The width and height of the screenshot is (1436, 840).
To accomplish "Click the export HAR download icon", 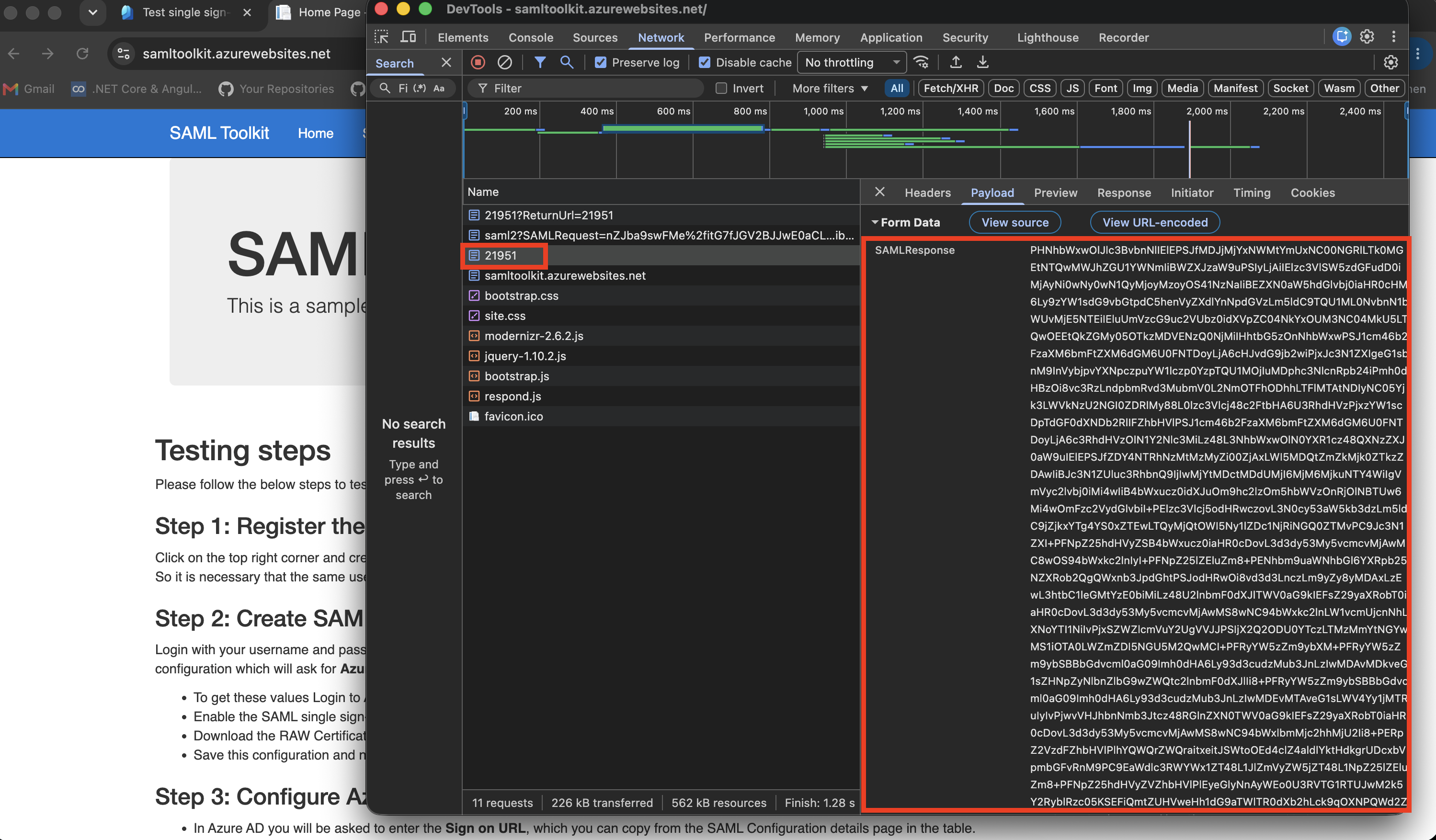I will tap(982, 62).
